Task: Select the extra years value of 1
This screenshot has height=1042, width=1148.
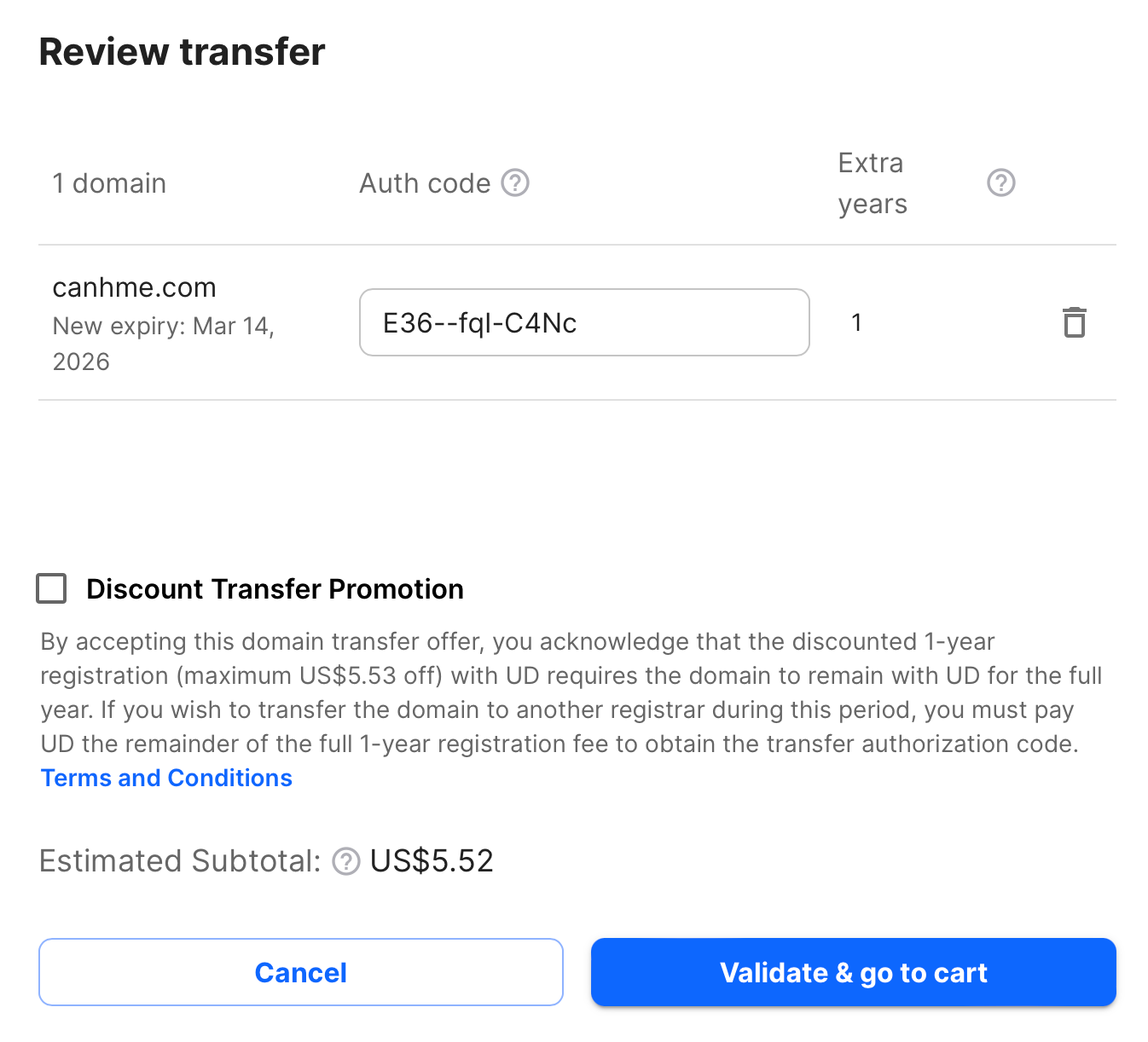Action: [856, 322]
